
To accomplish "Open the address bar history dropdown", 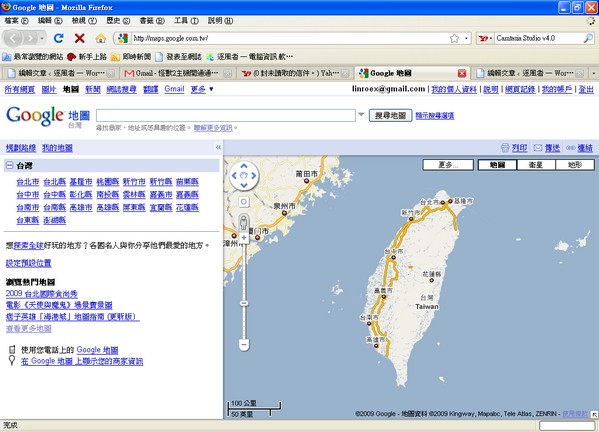I will [x=466, y=38].
